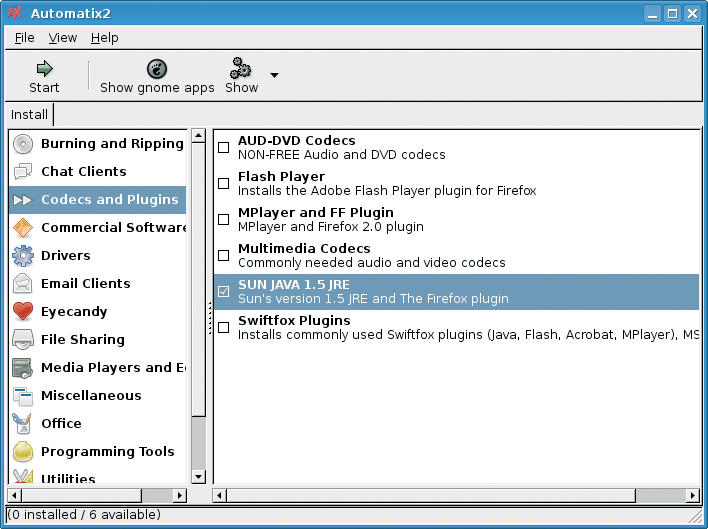Click the pane splitter handle dots

[210, 318]
